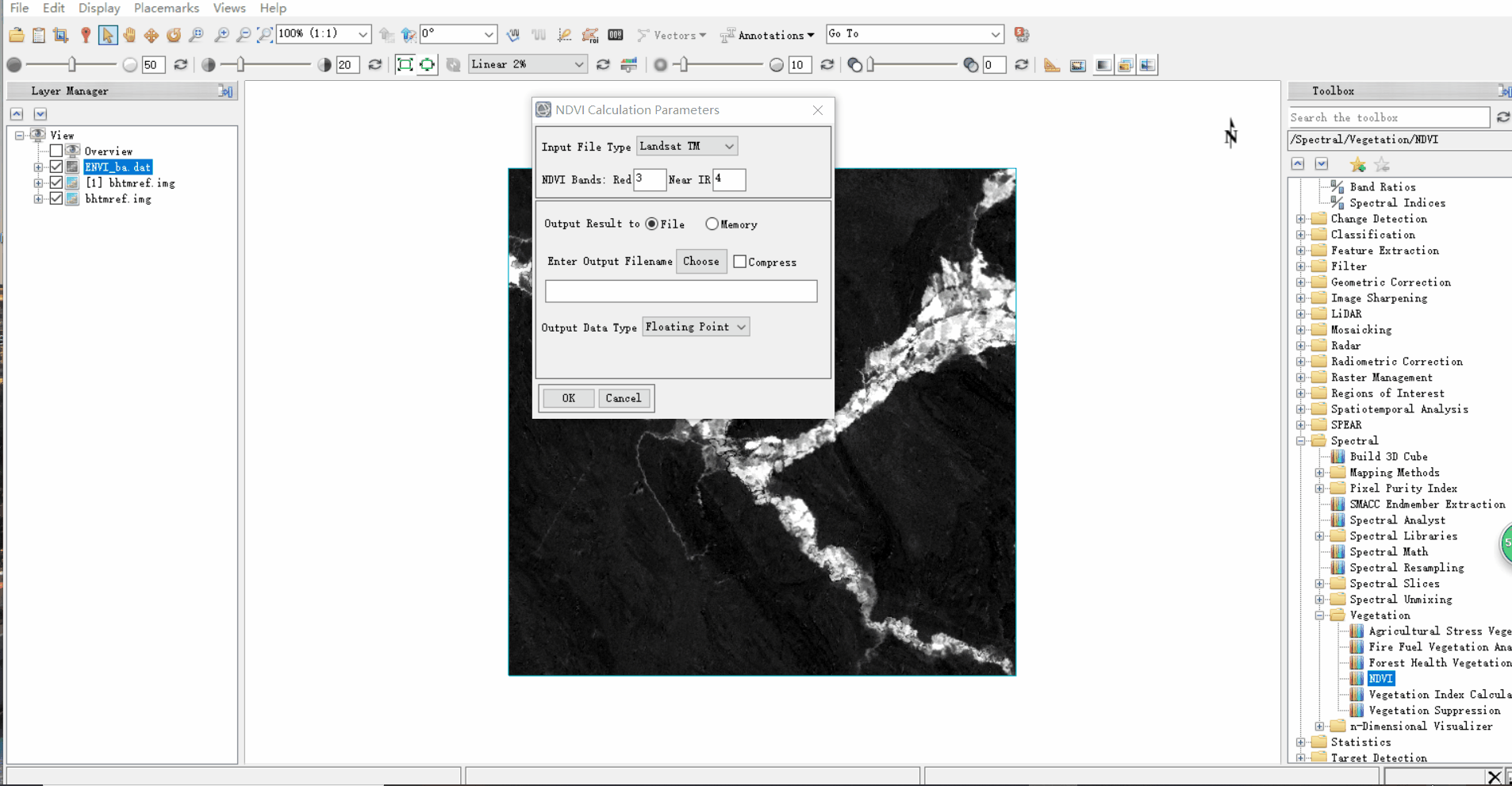Screen dimensions: 1512x786
Task: Reset the brightness value of 50
Action: pos(181,65)
